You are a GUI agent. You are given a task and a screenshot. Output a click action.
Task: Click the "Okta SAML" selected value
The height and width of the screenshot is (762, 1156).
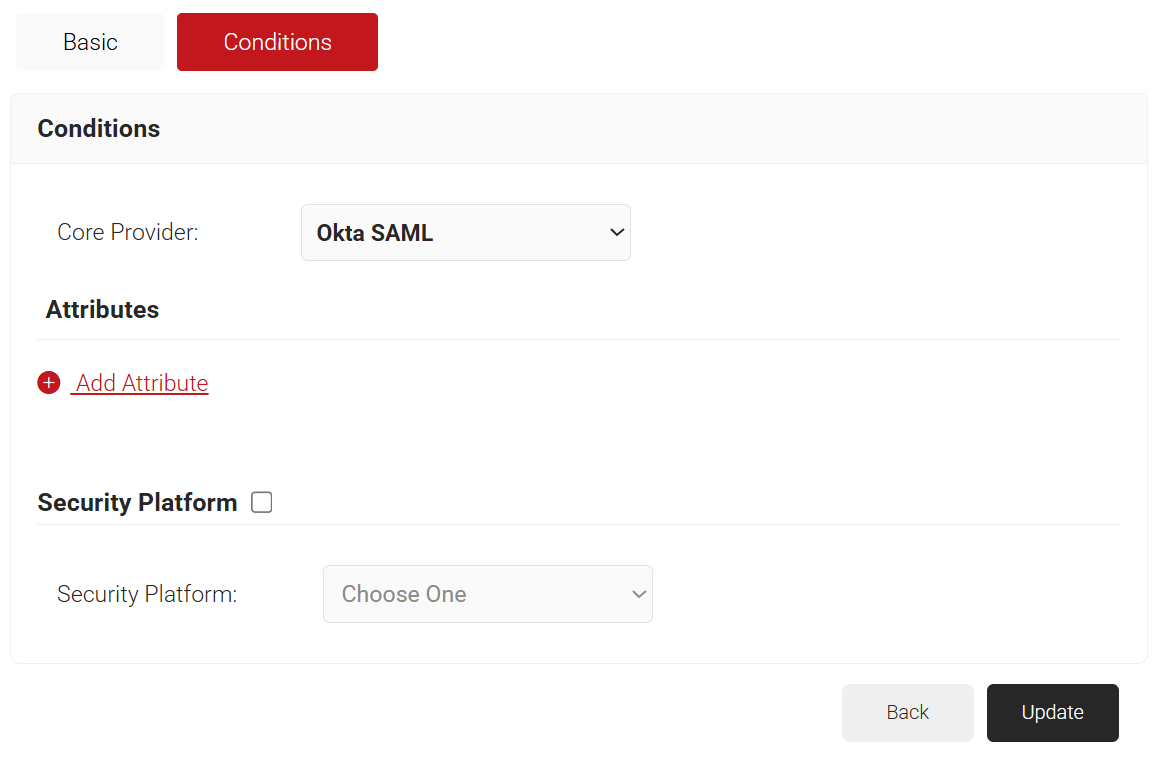375,233
